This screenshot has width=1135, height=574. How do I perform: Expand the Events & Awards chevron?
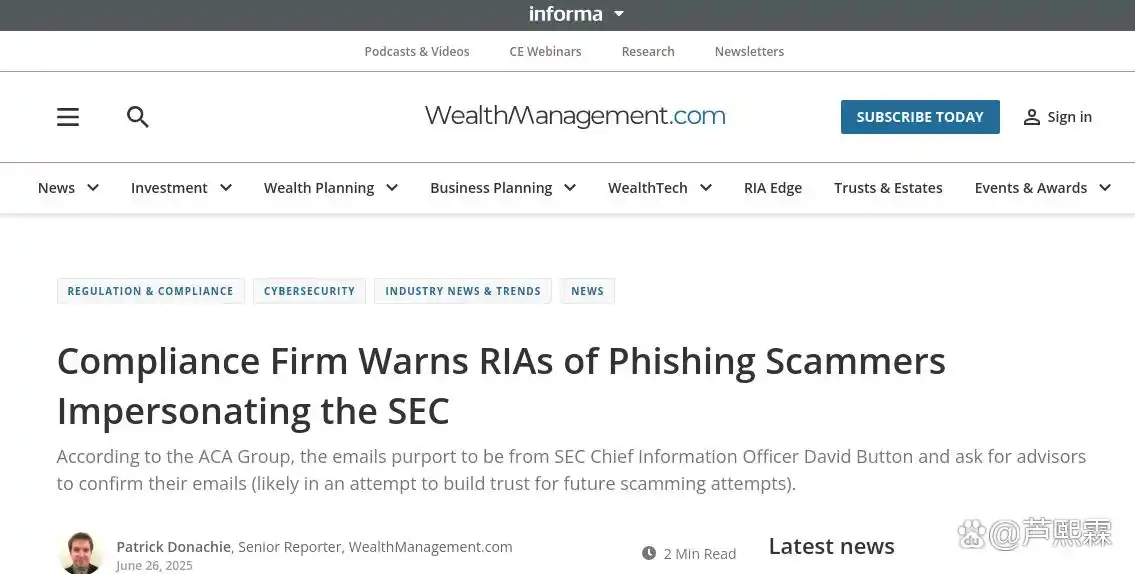(x=1105, y=188)
